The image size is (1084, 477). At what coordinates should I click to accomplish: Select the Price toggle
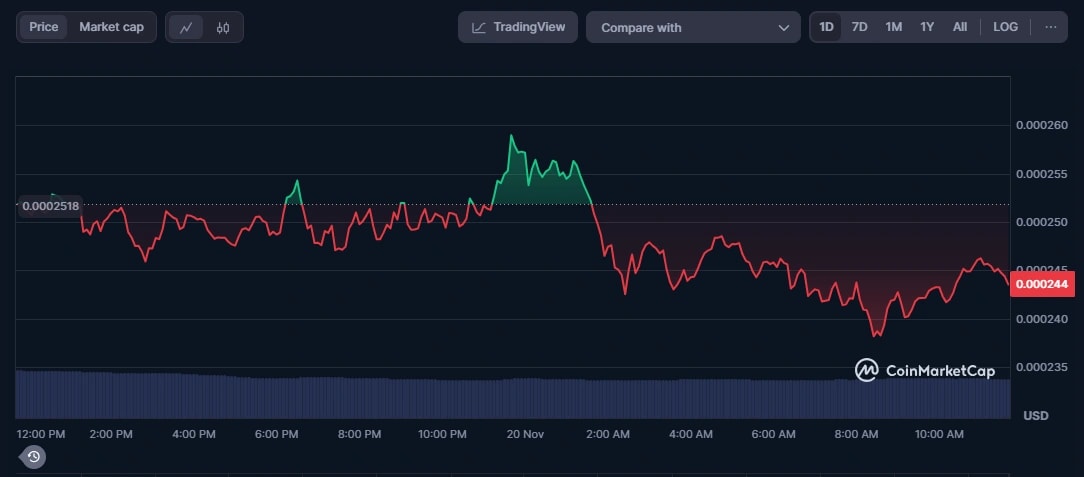[x=44, y=27]
